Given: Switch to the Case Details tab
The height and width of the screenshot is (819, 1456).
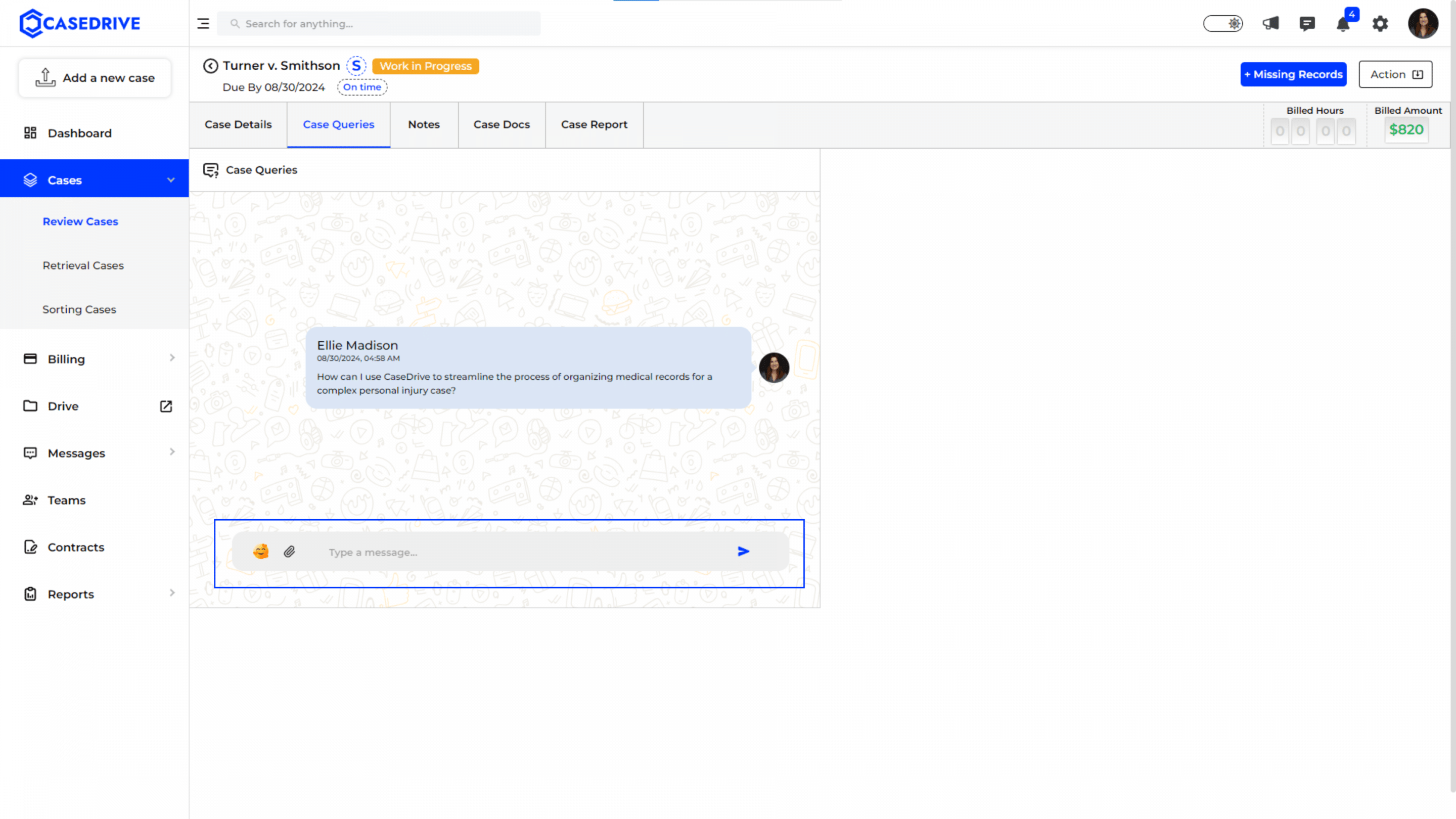Looking at the screenshot, I should click(238, 125).
